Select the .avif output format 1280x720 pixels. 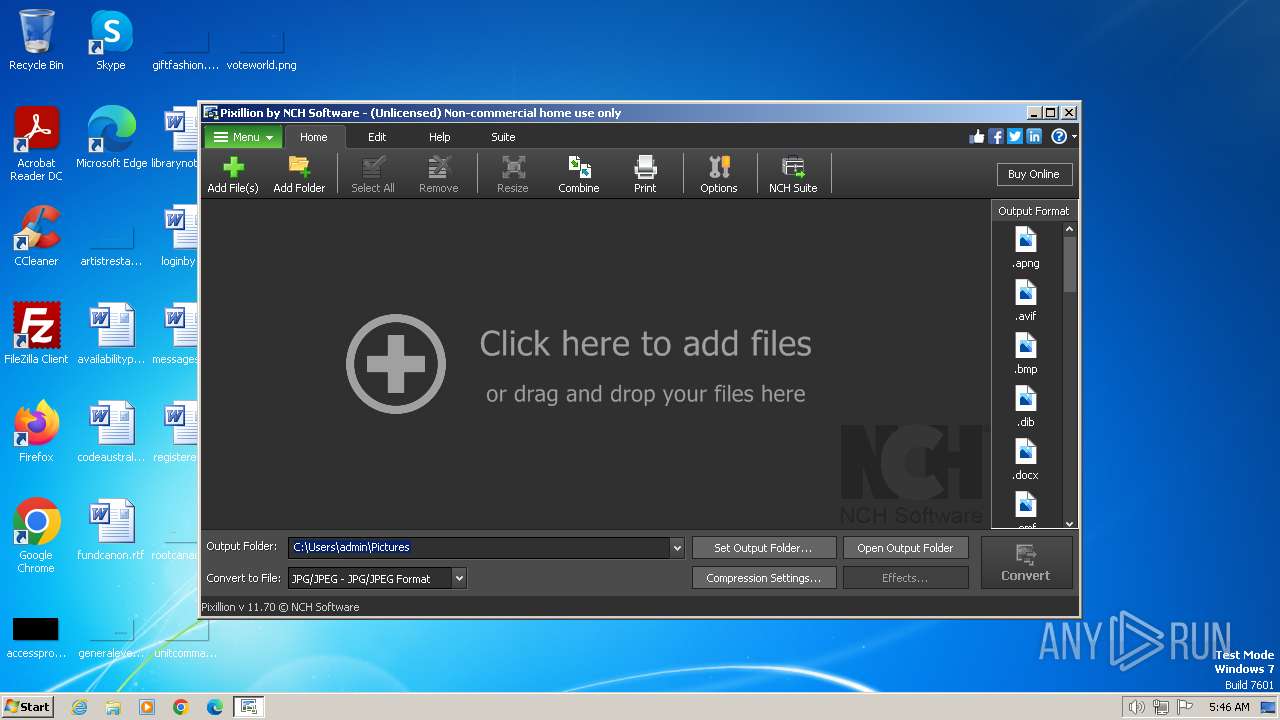click(1026, 300)
